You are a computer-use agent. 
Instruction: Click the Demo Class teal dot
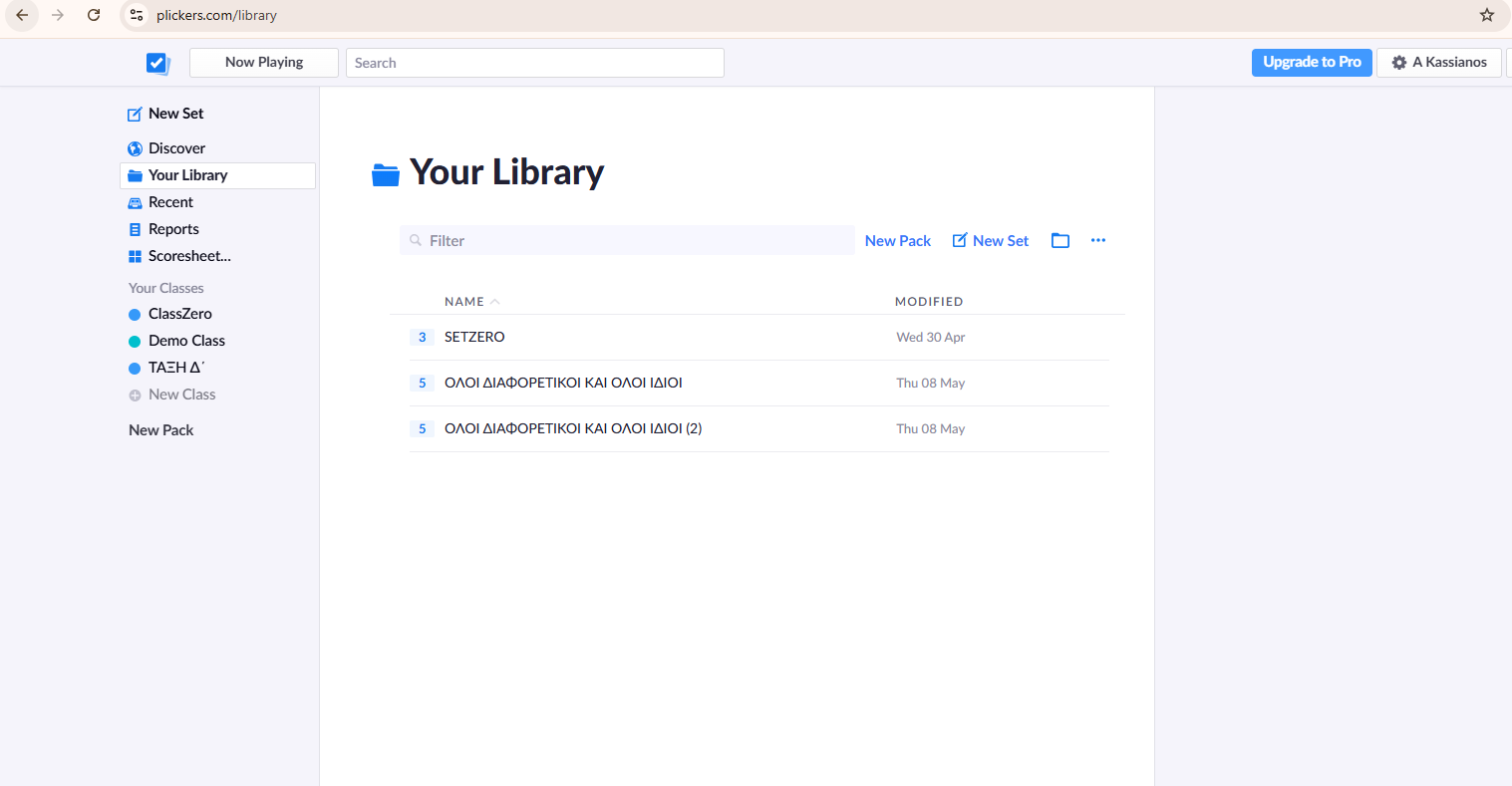135,342
